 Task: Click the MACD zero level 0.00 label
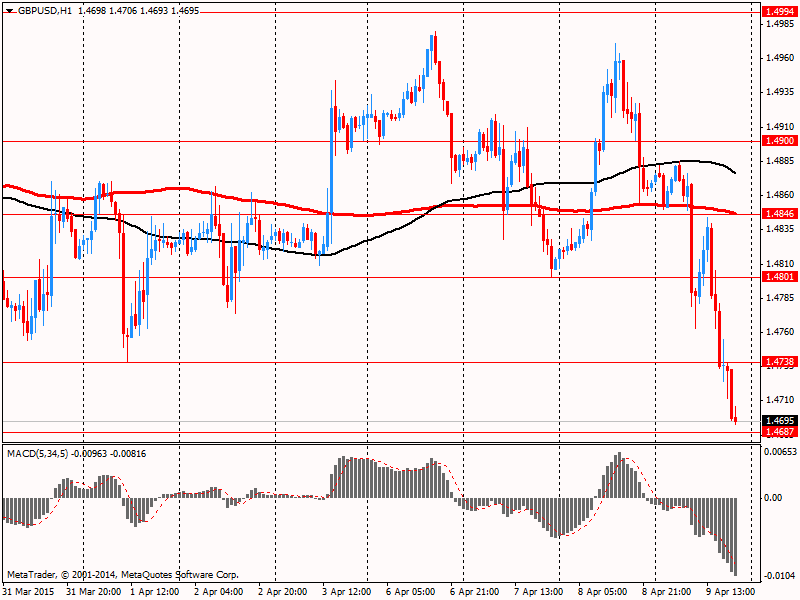click(x=774, y=497)
